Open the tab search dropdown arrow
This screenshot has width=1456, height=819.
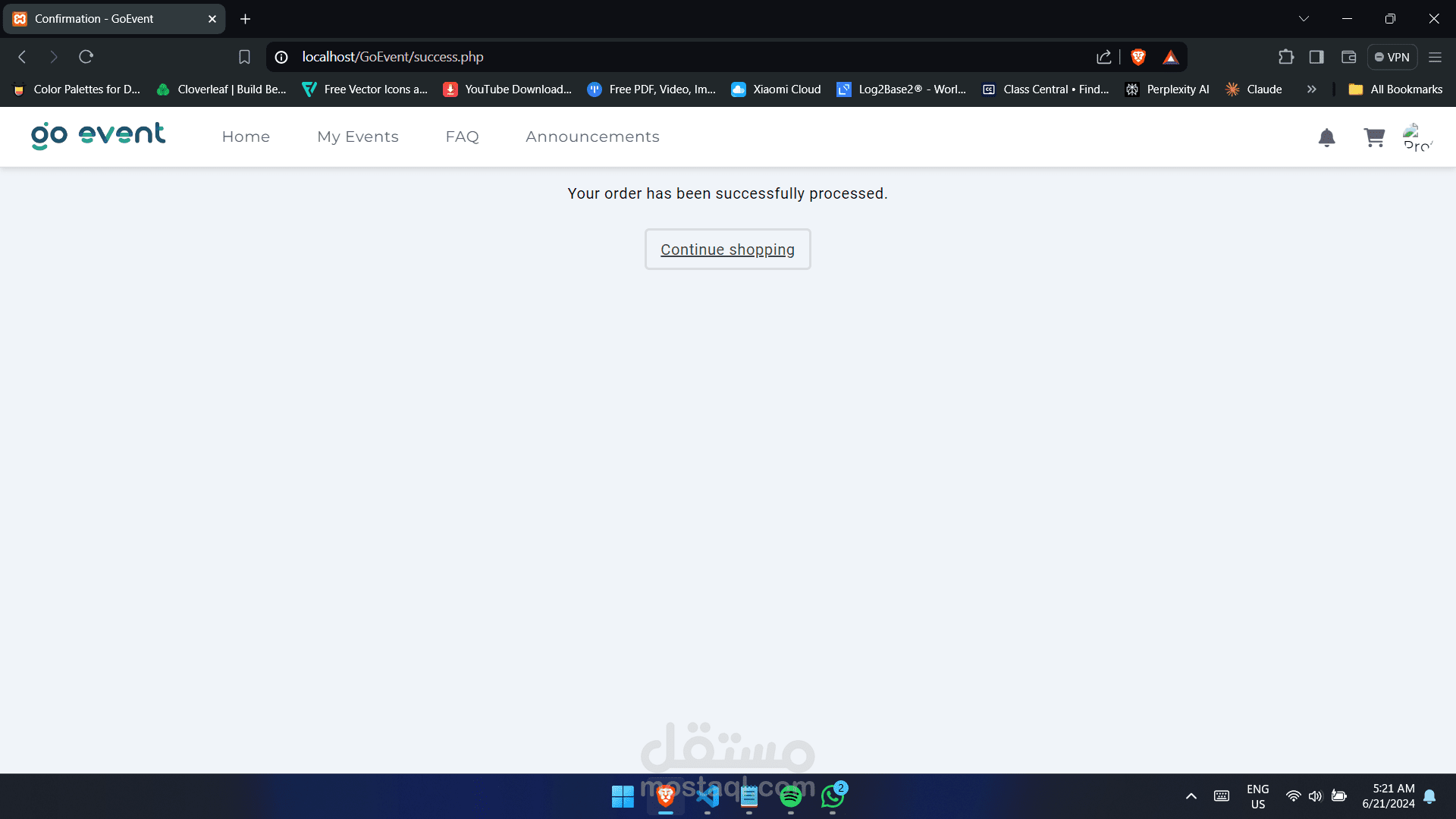point(1304,19)
